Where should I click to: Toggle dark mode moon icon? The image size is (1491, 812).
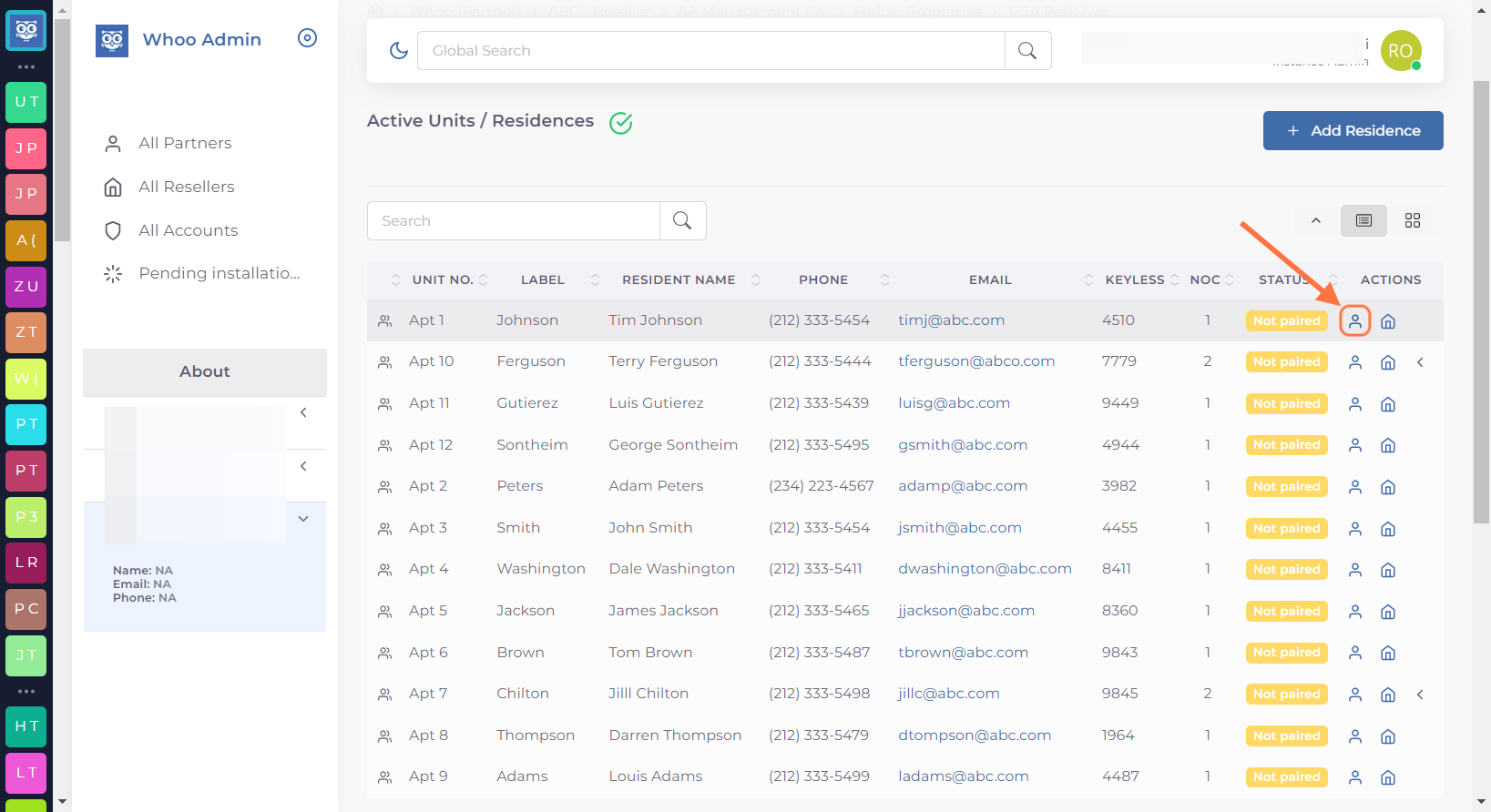tap(399, 51)
